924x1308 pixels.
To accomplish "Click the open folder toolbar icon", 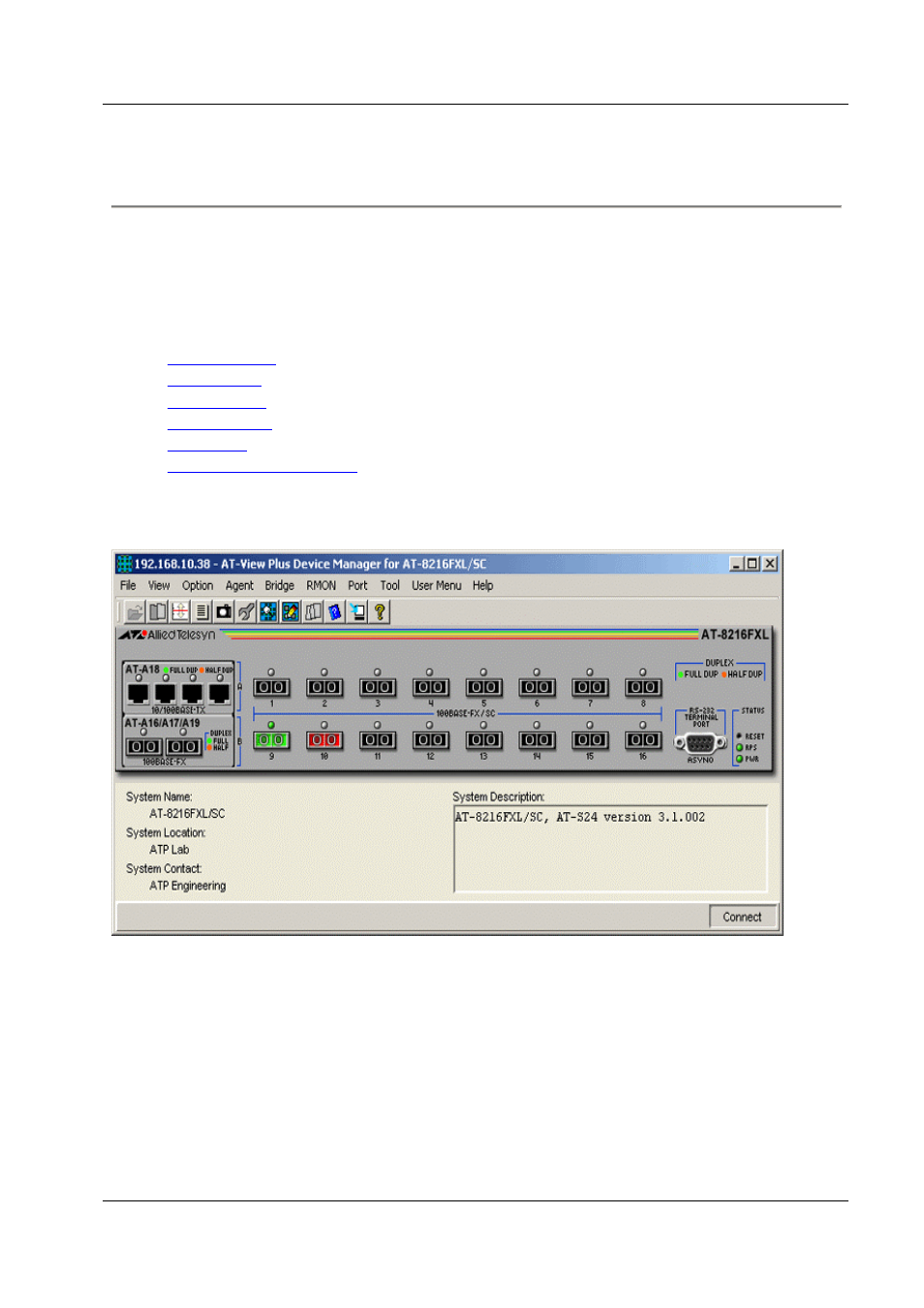I will pos(135,612).
